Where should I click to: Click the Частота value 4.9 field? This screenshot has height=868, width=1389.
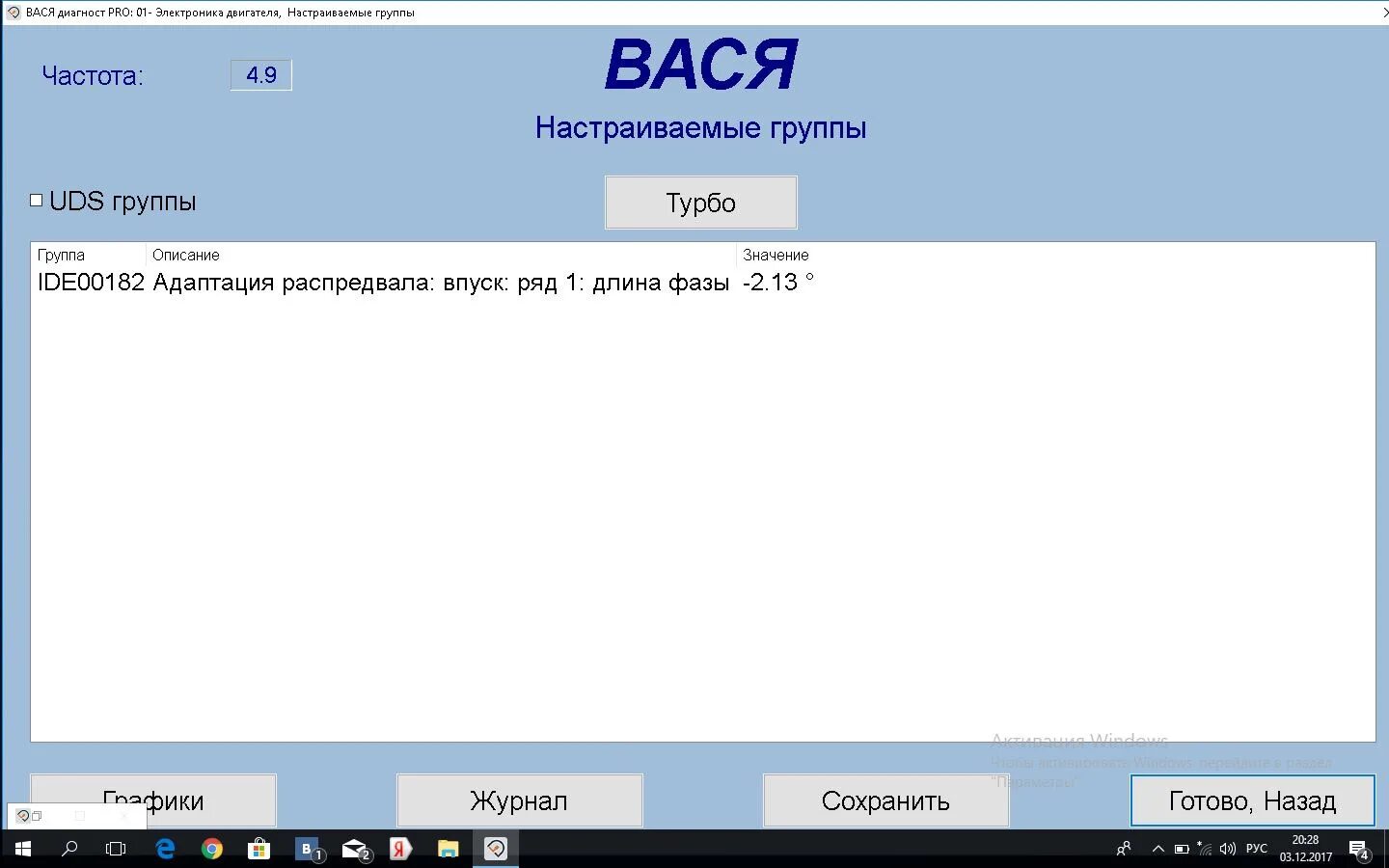click(x=261, y=75)
